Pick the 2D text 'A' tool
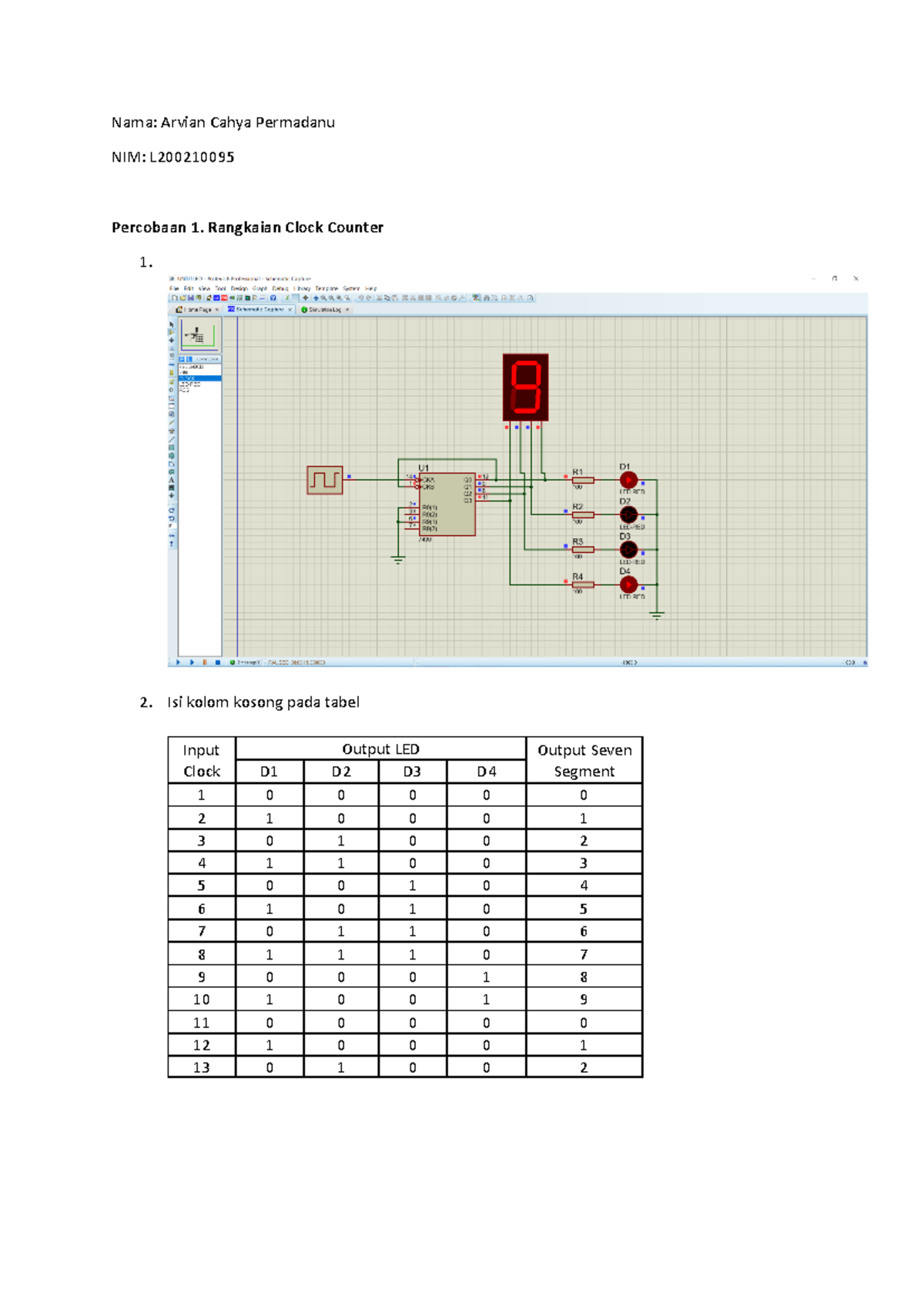The width and height of the screenshot is (924, 1306). [x=172, y=480]
